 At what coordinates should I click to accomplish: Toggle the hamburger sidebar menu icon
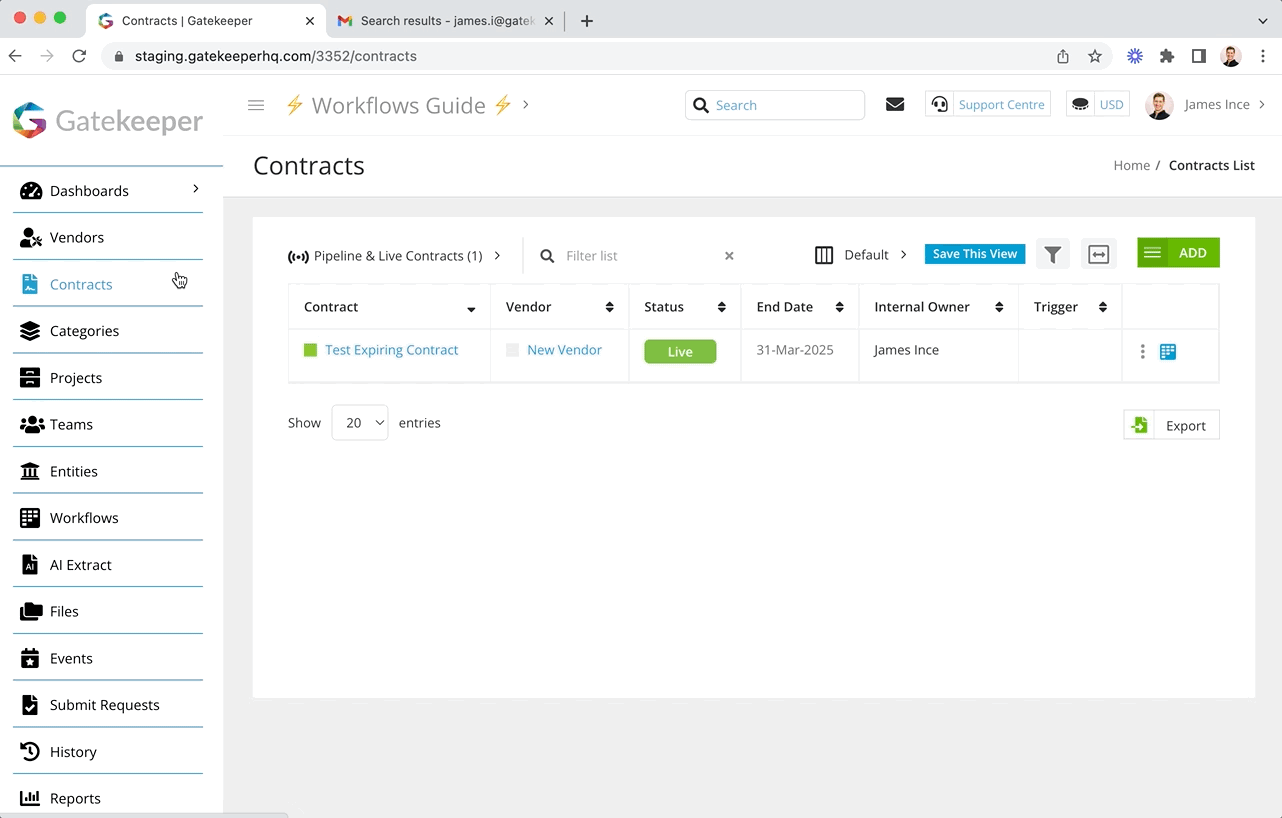256,105
